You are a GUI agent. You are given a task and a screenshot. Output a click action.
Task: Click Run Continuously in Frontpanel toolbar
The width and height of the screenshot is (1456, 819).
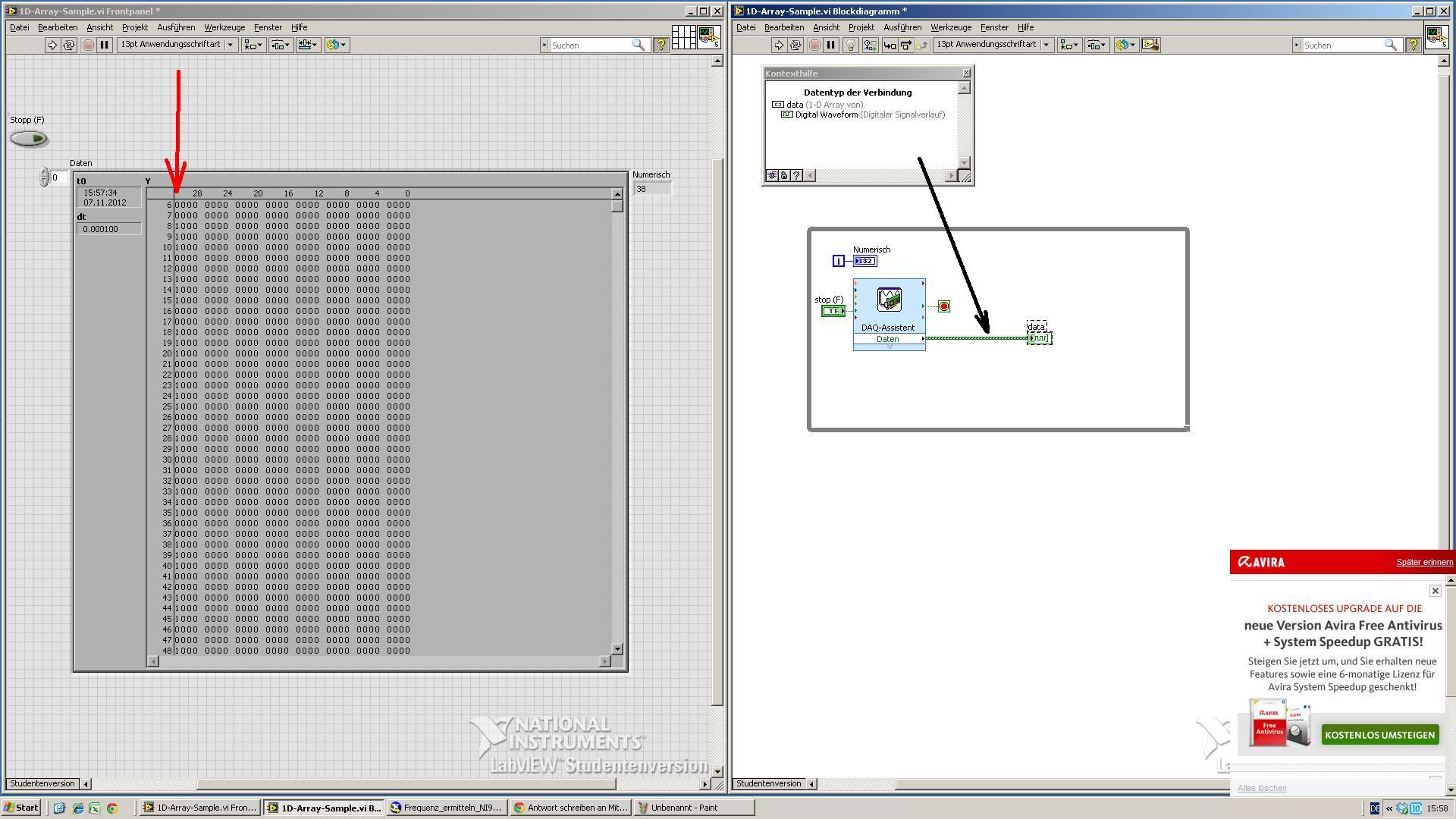[69, 45]
